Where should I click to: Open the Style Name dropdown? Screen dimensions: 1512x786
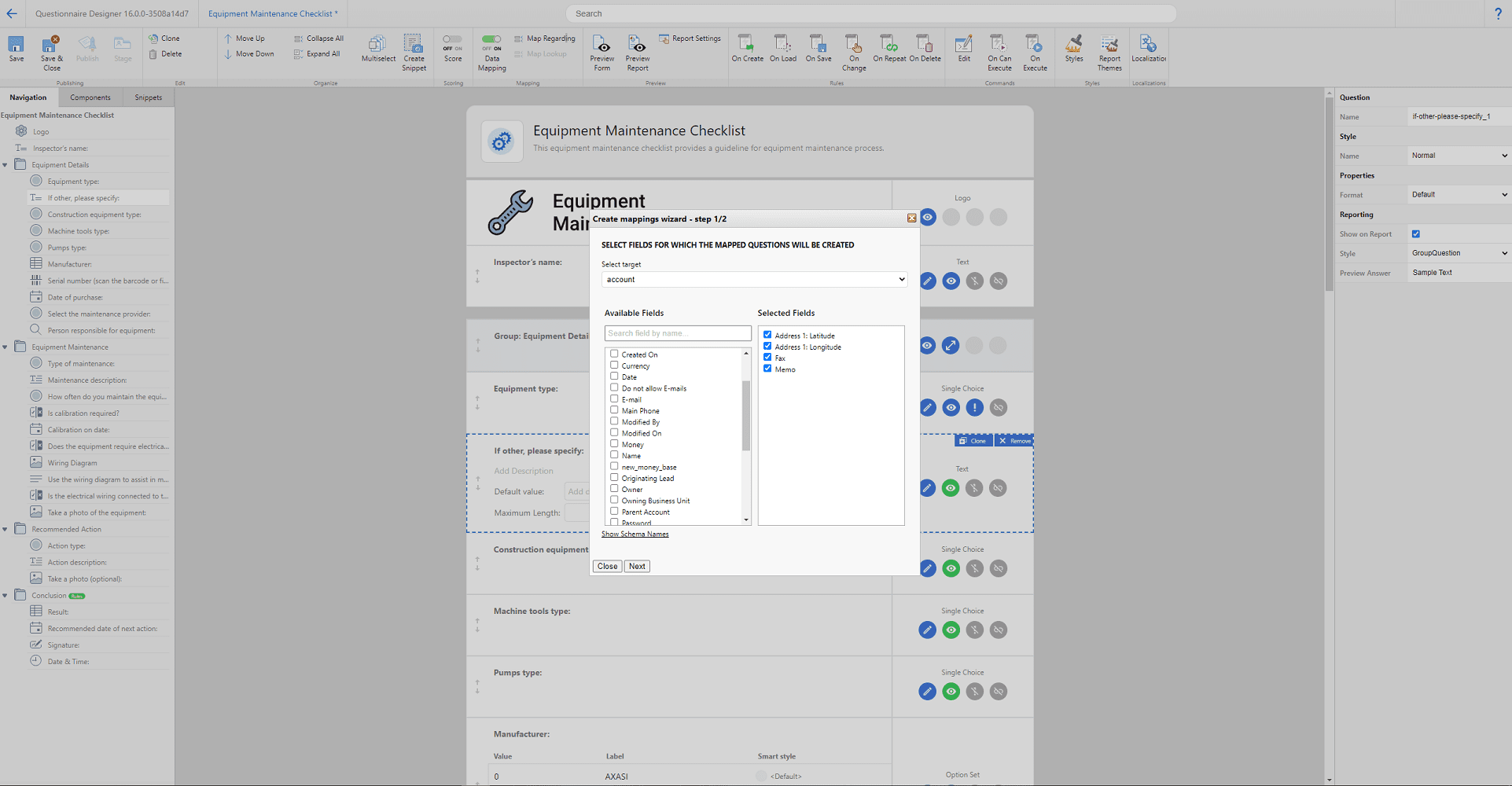click(1459, 156)
